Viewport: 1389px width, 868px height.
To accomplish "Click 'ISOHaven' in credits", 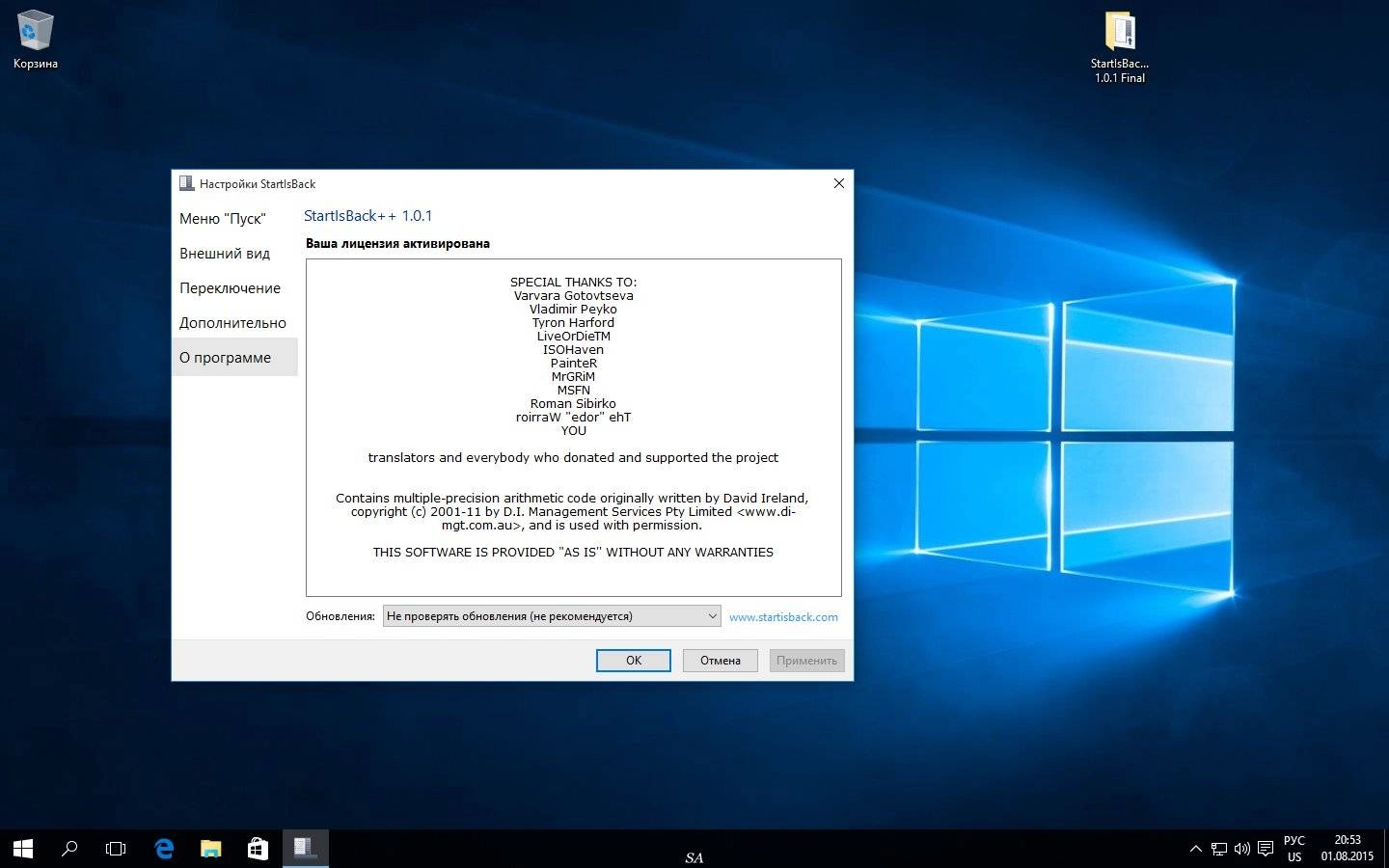I will coord(573,350).
